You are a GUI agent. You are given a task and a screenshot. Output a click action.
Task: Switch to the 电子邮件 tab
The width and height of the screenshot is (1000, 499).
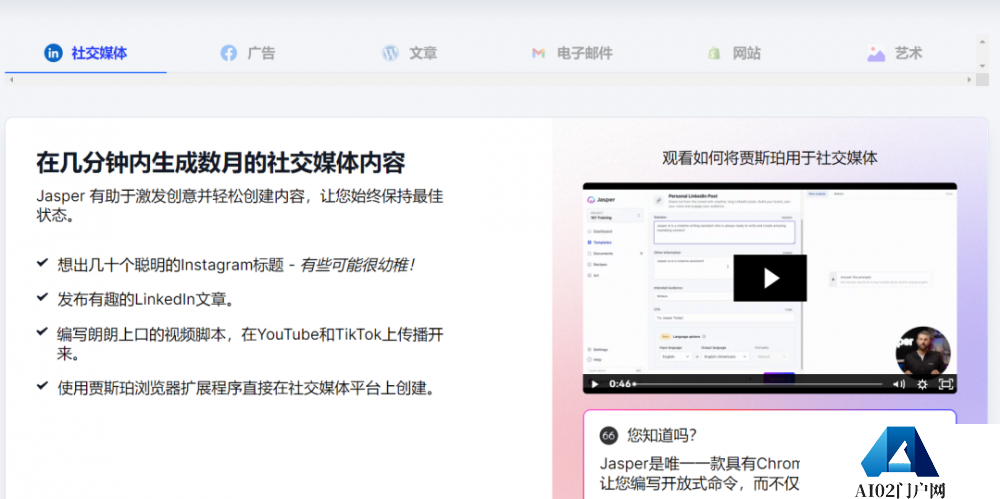pyautogui.click(x=572, y=53)
